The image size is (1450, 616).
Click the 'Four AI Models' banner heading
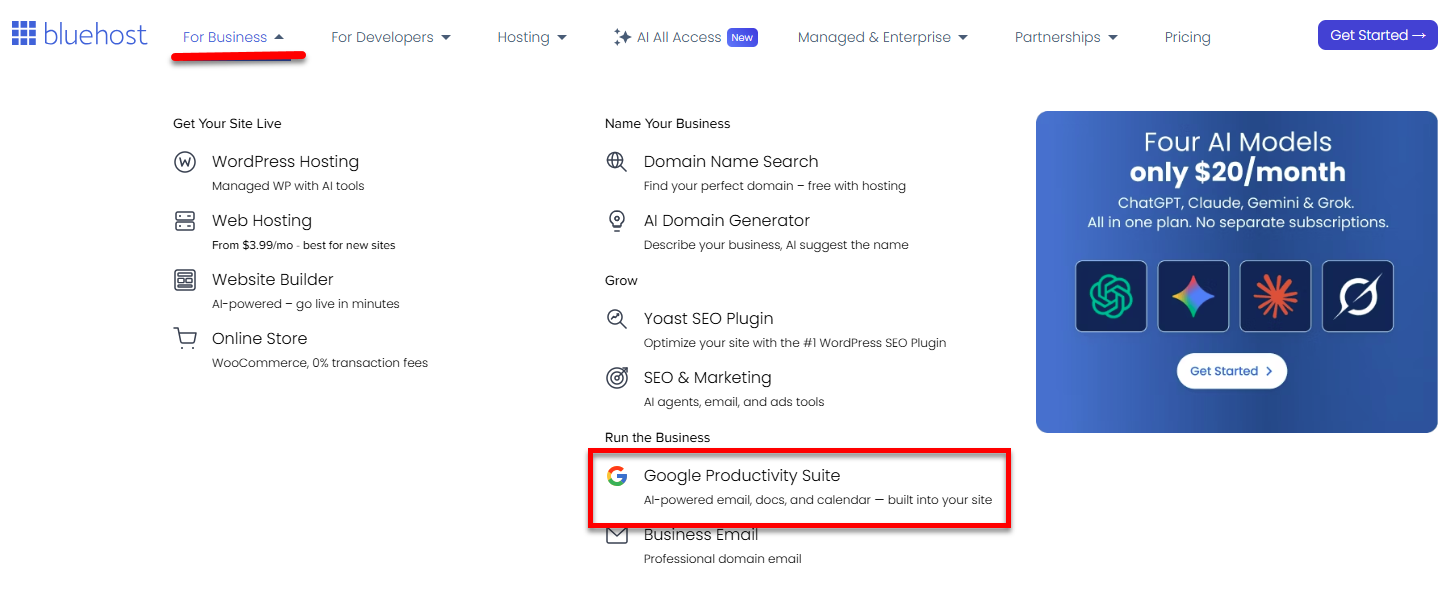1238,142
